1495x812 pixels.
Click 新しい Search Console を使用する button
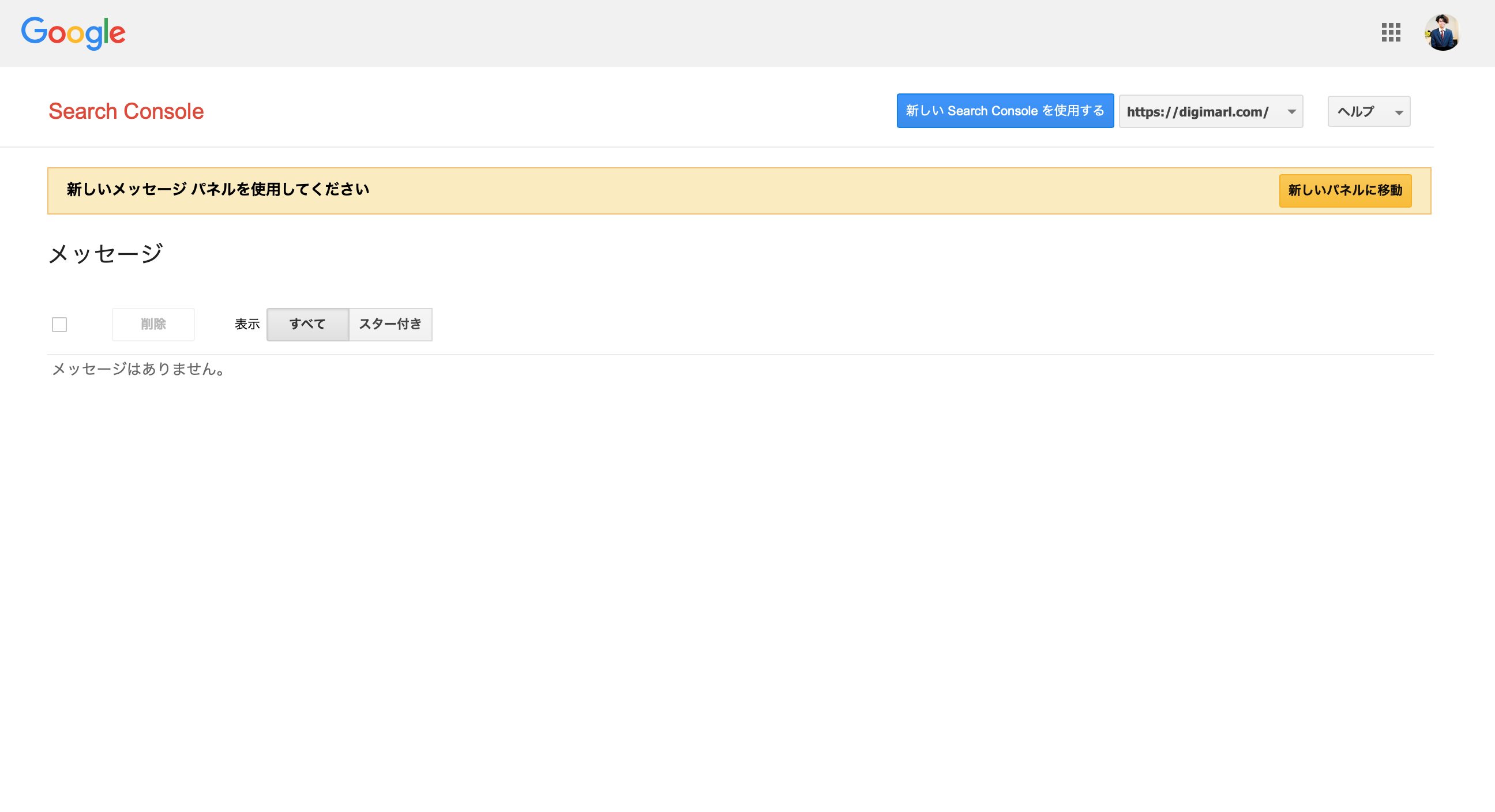coord(1005,111)
